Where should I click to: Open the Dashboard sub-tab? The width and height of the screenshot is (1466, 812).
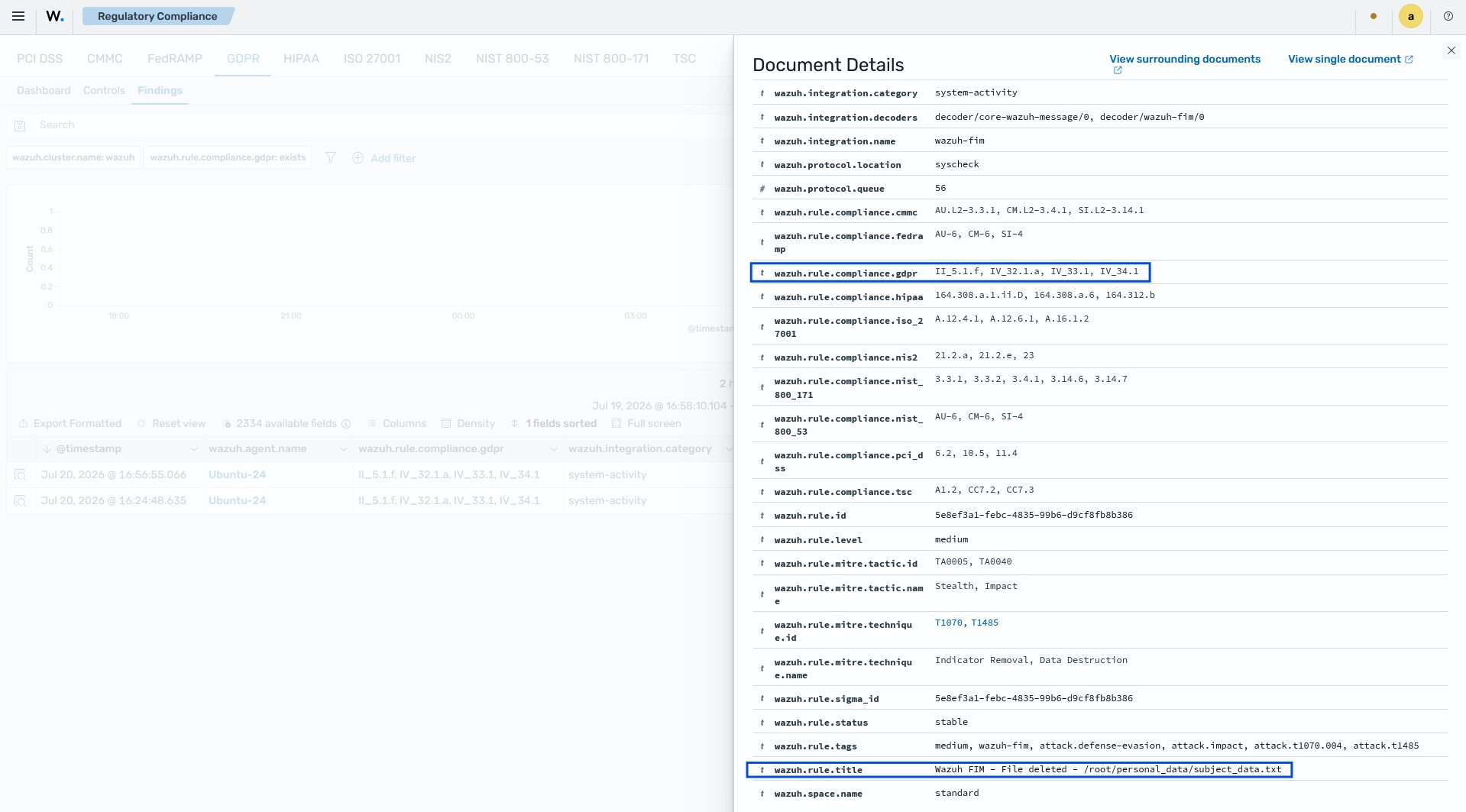[44, 90]
